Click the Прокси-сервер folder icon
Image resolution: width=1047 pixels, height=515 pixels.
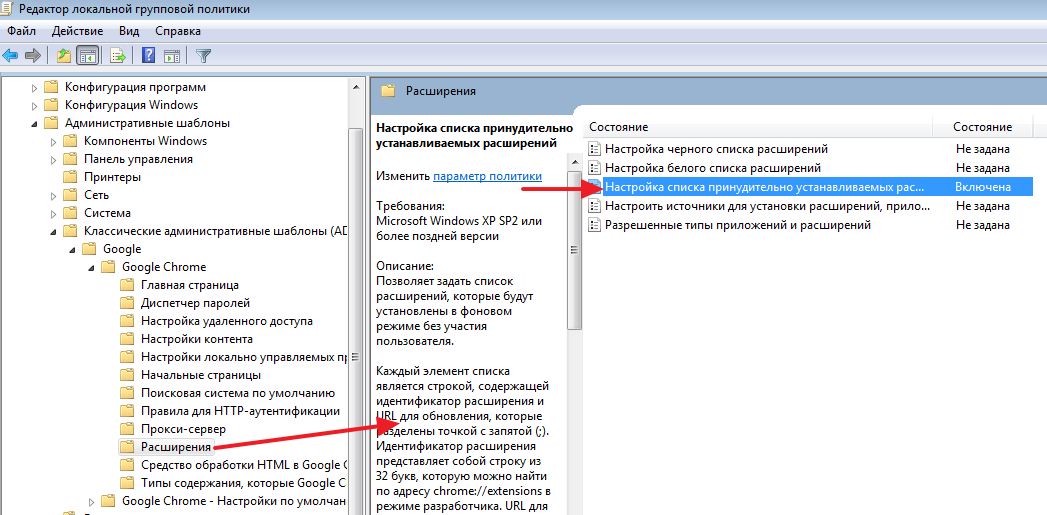click(127, 429)
